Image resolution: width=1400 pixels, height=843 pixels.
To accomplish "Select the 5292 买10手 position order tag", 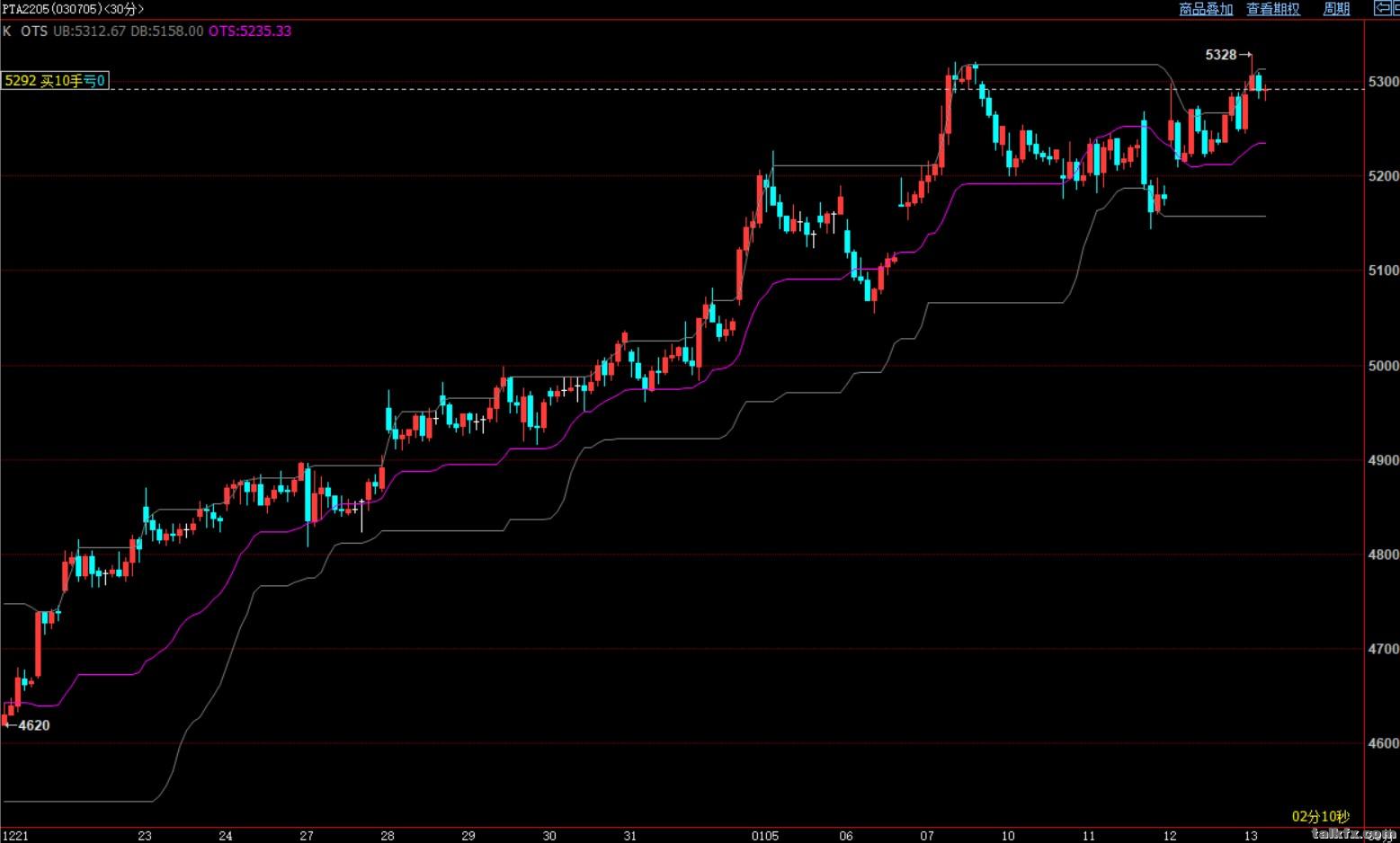I will point(54,81).
